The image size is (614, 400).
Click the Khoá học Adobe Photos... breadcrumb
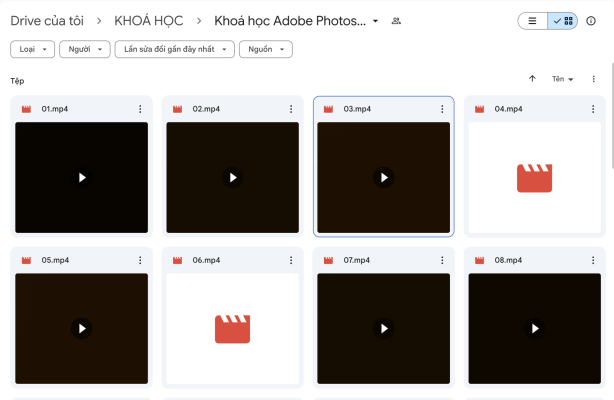coord(290,21)
